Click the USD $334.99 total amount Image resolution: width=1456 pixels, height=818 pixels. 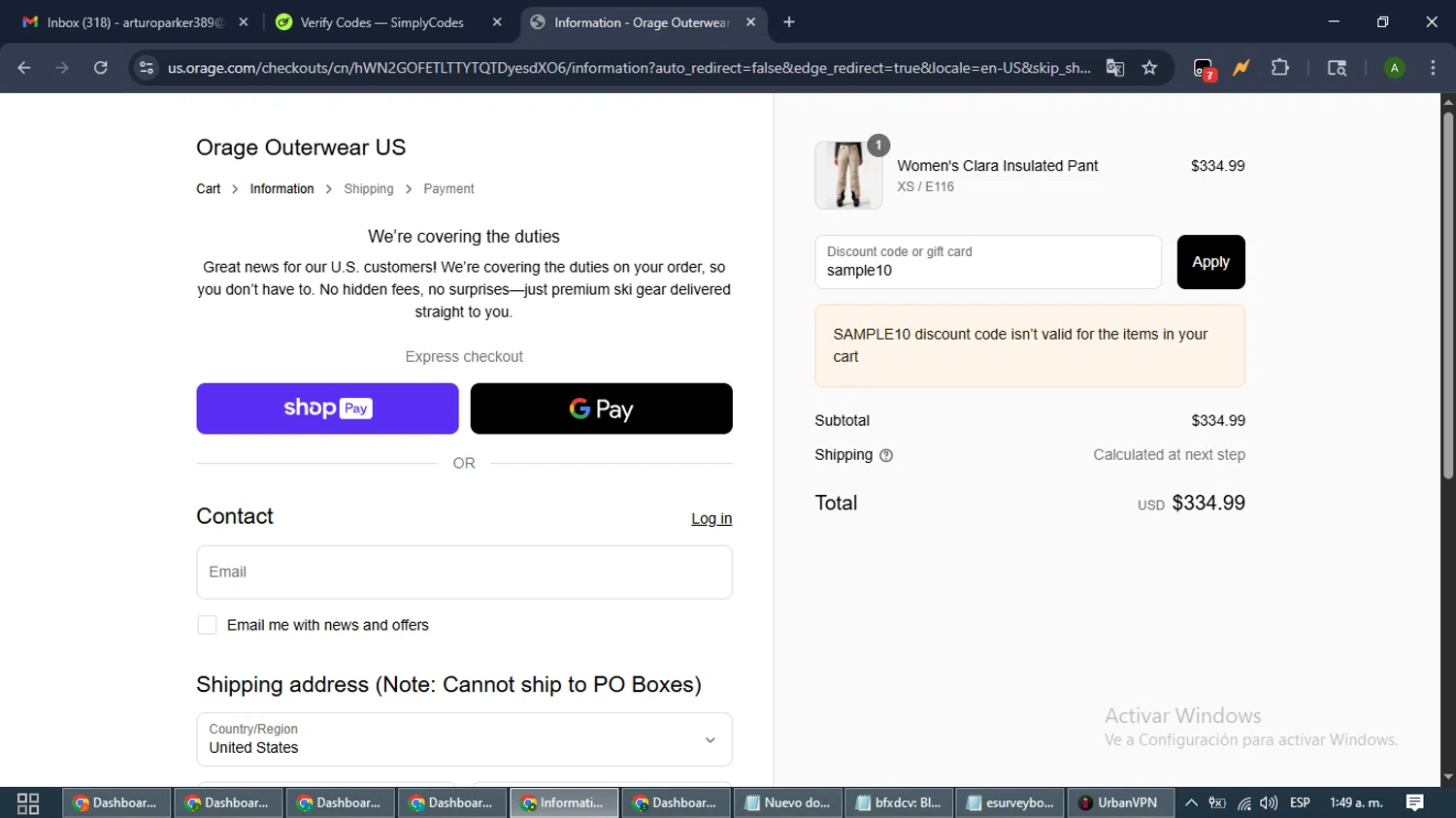pyautogui.click(x=1191, y=504)
